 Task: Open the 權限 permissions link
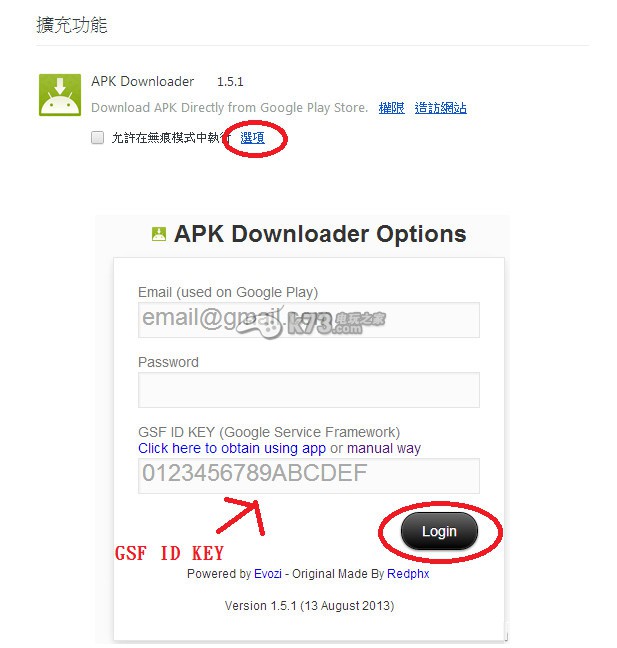[391, 108]
